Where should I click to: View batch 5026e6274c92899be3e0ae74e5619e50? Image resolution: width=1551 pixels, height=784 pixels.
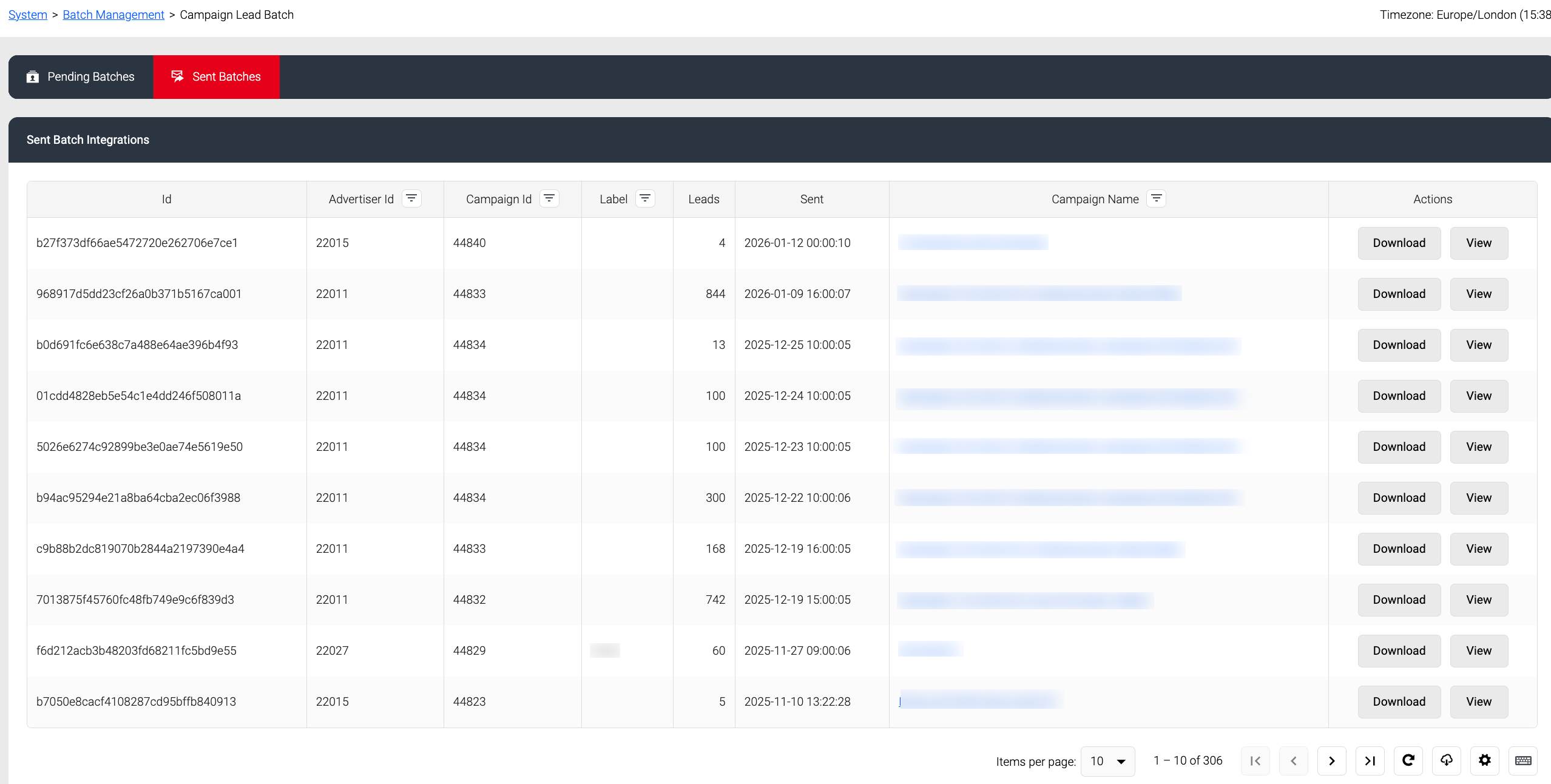coord(1479,447)
